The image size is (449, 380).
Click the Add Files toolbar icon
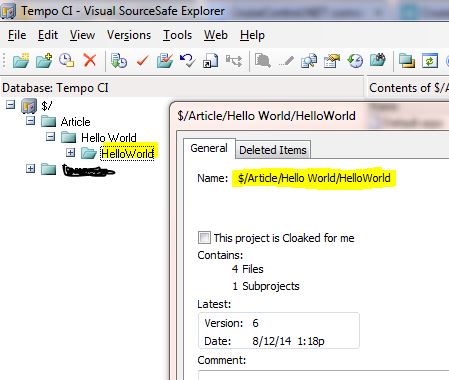point(44,61)
